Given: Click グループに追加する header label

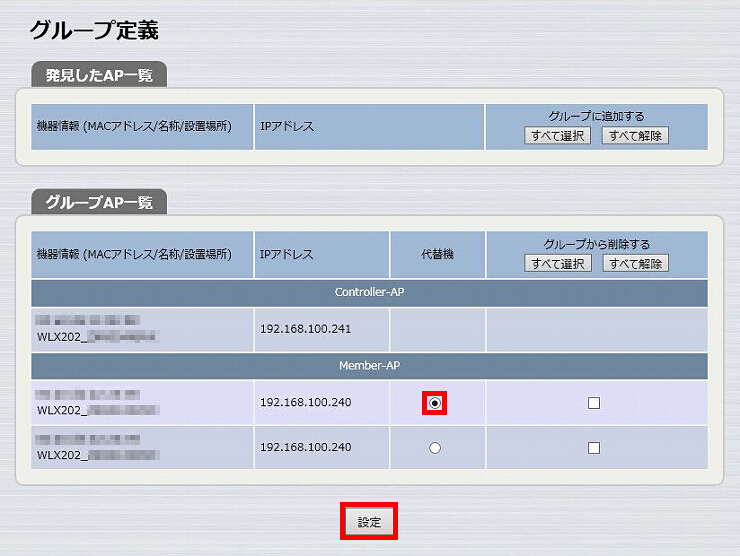Looking at the screenshot, I should tap(596, 116).
